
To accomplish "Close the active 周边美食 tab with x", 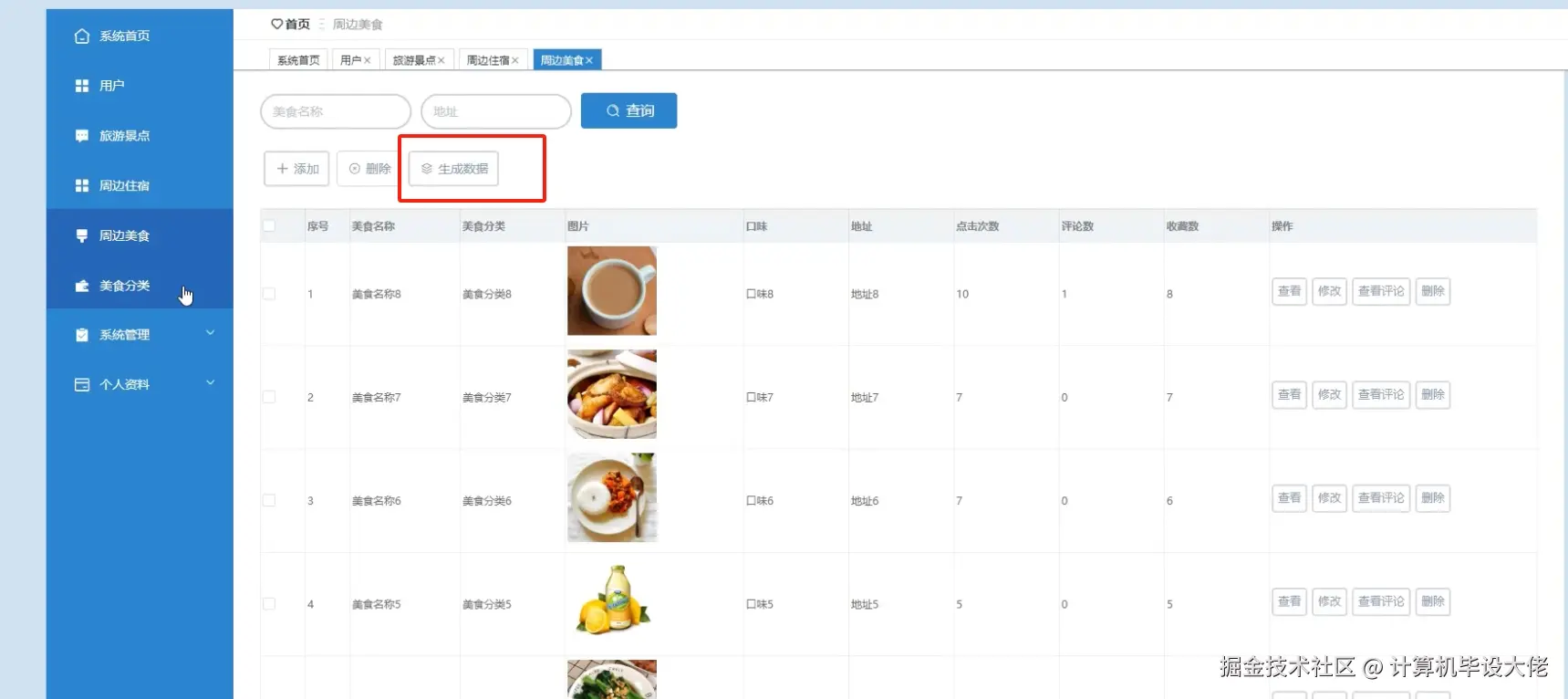I will point(589,60).
